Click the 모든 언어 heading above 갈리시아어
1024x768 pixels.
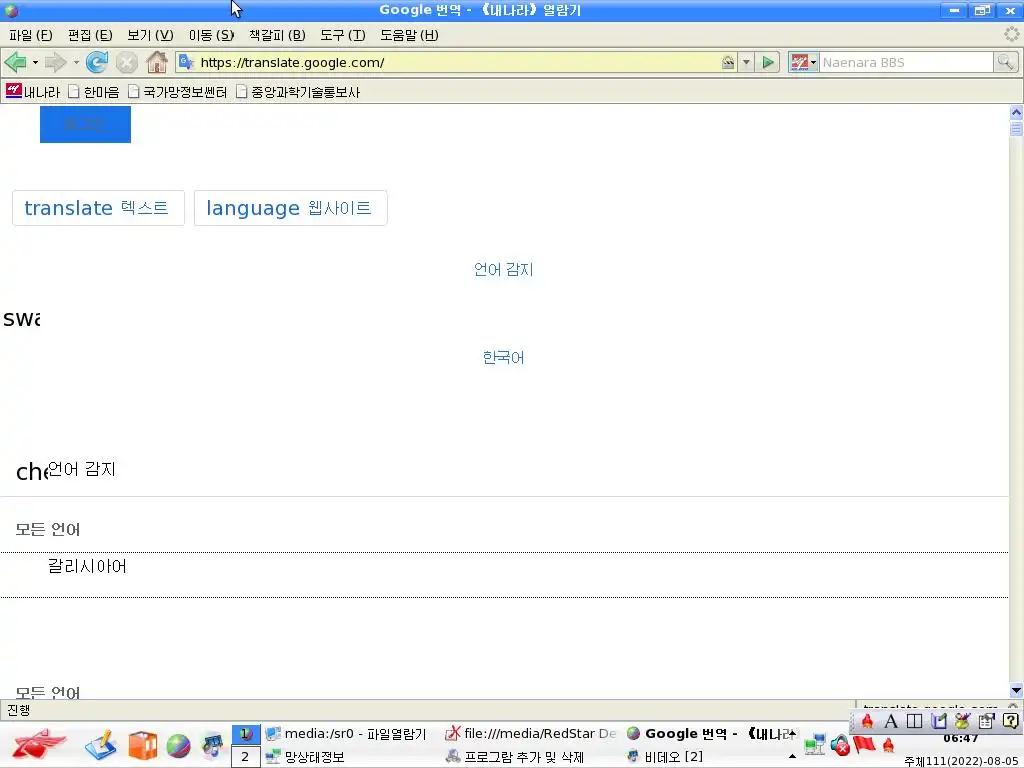coord(48,530)
